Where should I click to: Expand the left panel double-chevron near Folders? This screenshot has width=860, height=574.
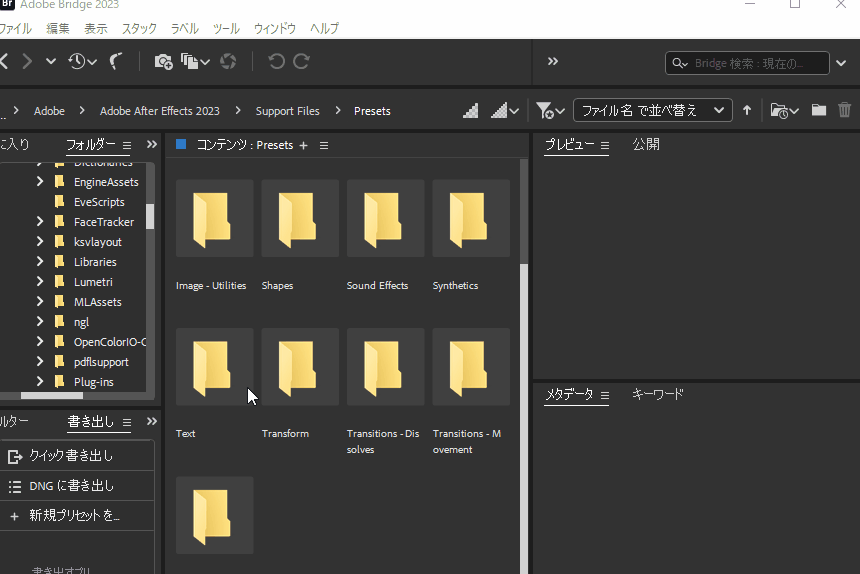[152, 144]
